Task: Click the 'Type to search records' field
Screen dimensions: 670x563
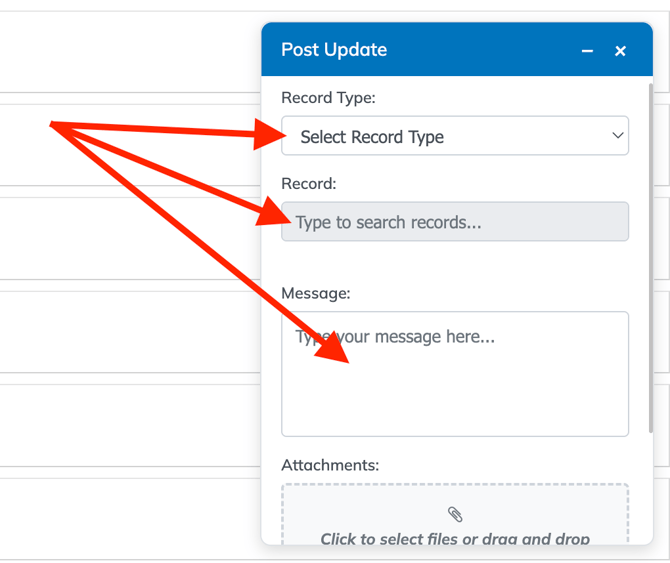Action: click(x=455, y=222)
